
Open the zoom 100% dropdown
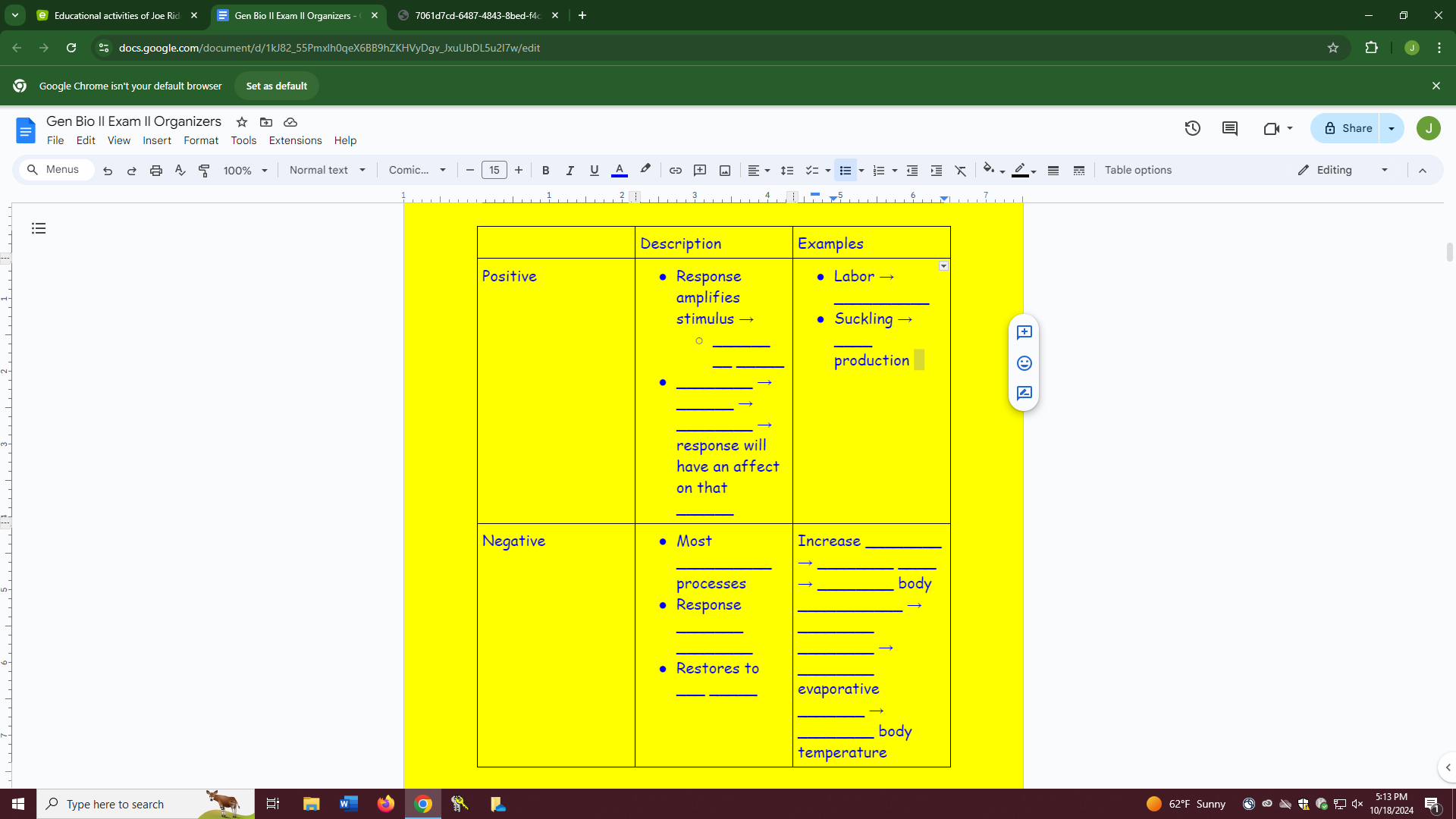[245, 171]
